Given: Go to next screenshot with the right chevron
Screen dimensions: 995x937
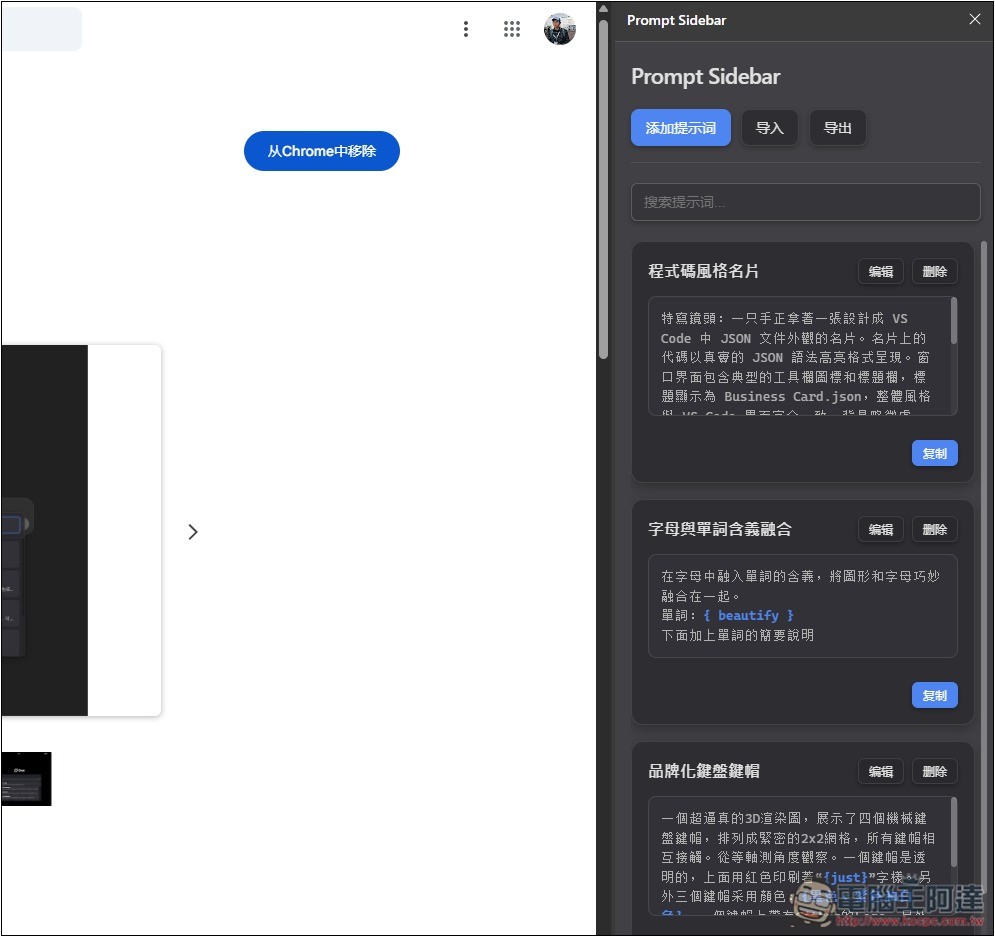Looking at the screenshot, I should click(x=193, y=532).
